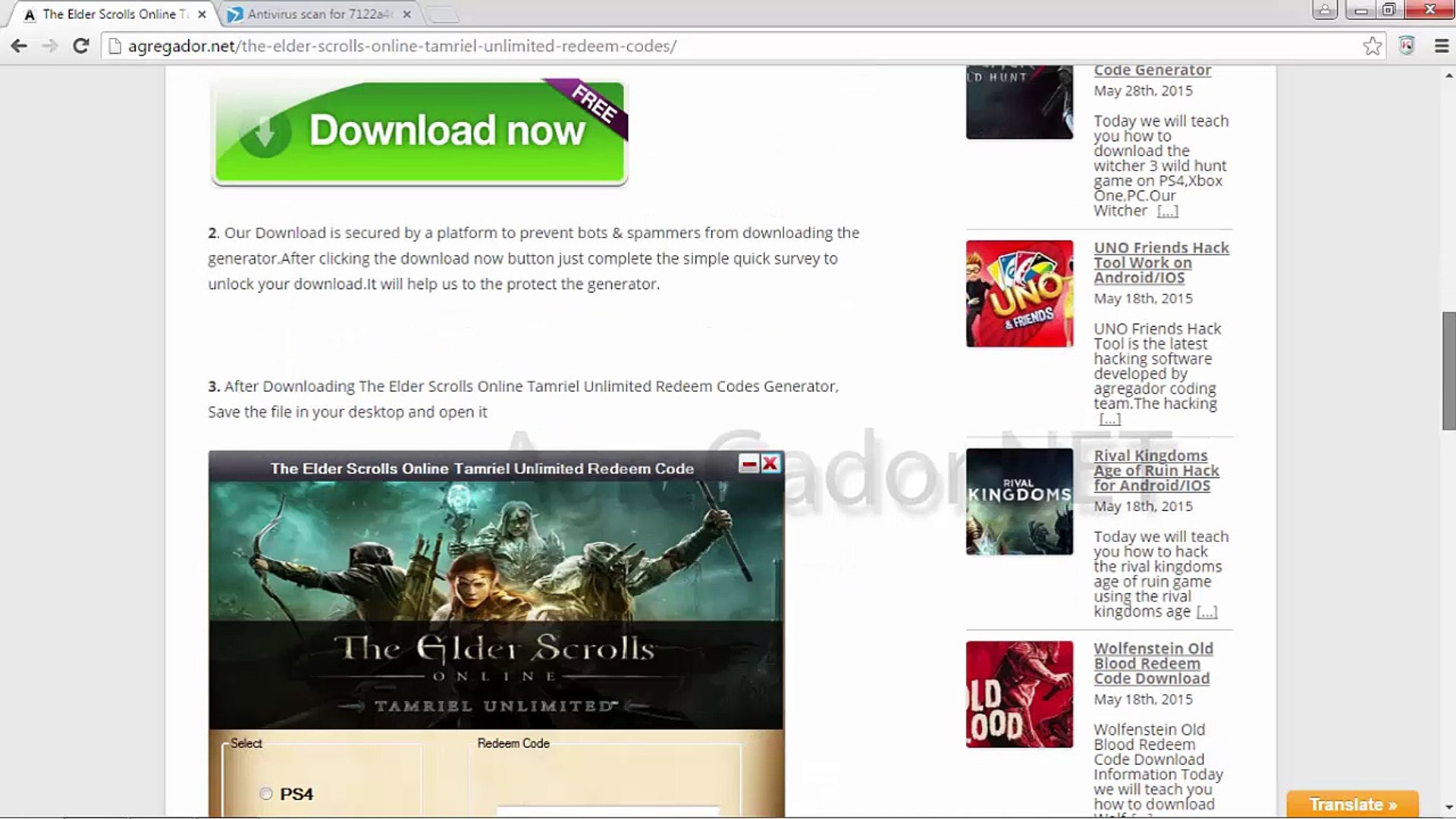Open the Chrome hamburger menu
This screenshot has width=1456, height=819.
click(x=1442, y=46)
